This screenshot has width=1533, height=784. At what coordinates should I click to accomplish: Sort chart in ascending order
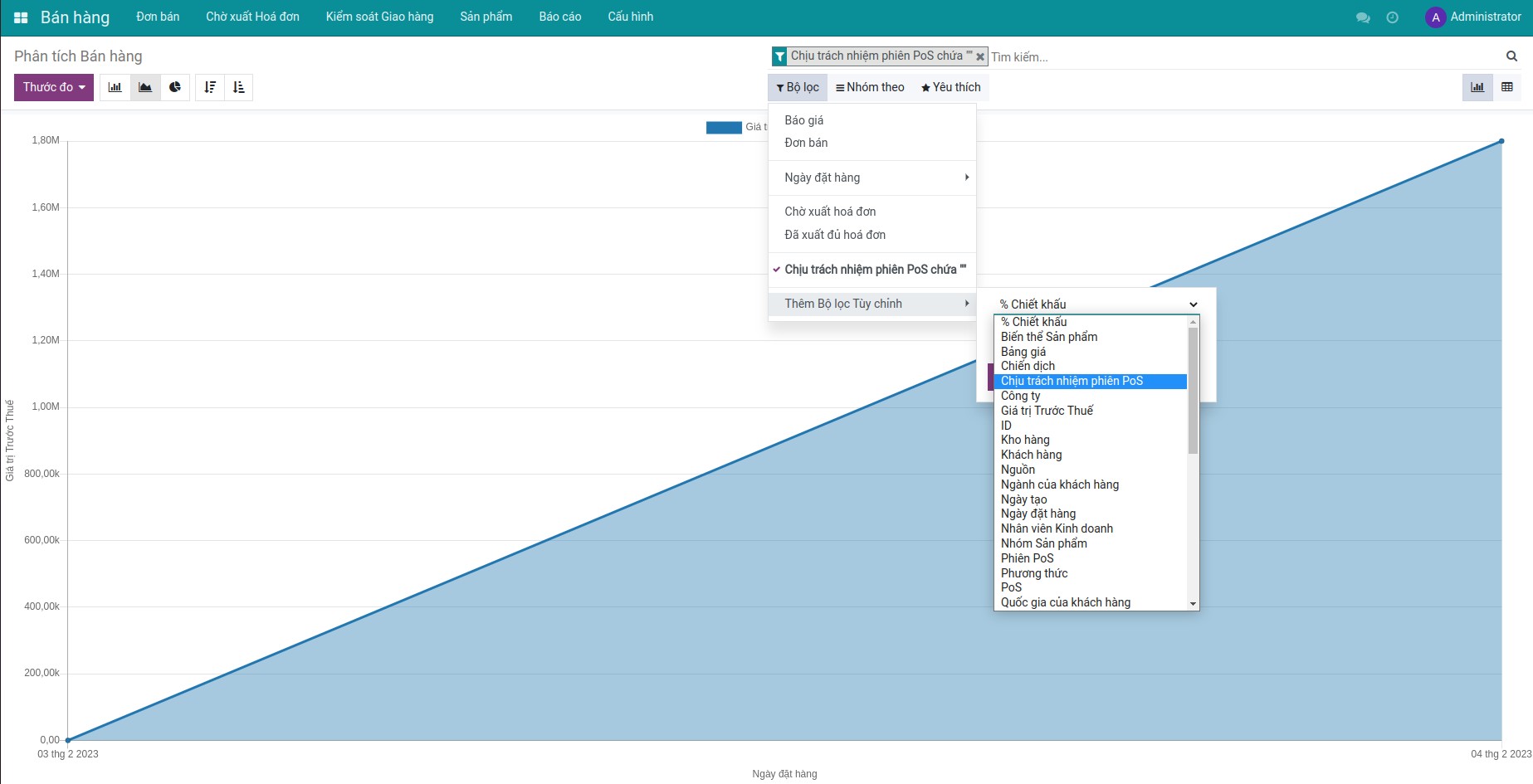pyautogui.click(x=239, y=87)
